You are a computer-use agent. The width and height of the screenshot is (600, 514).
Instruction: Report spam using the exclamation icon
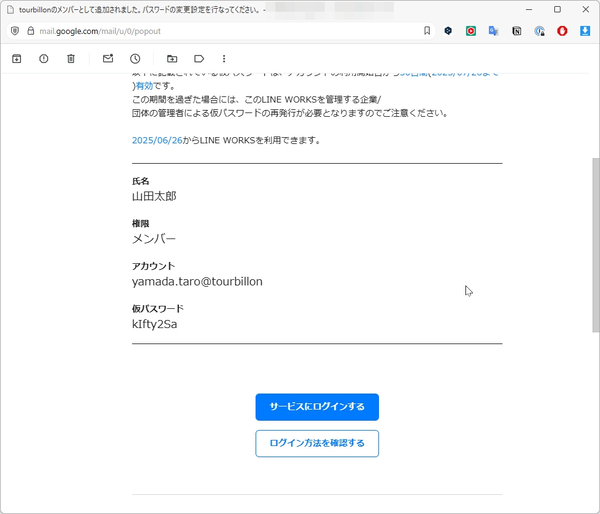44,59
